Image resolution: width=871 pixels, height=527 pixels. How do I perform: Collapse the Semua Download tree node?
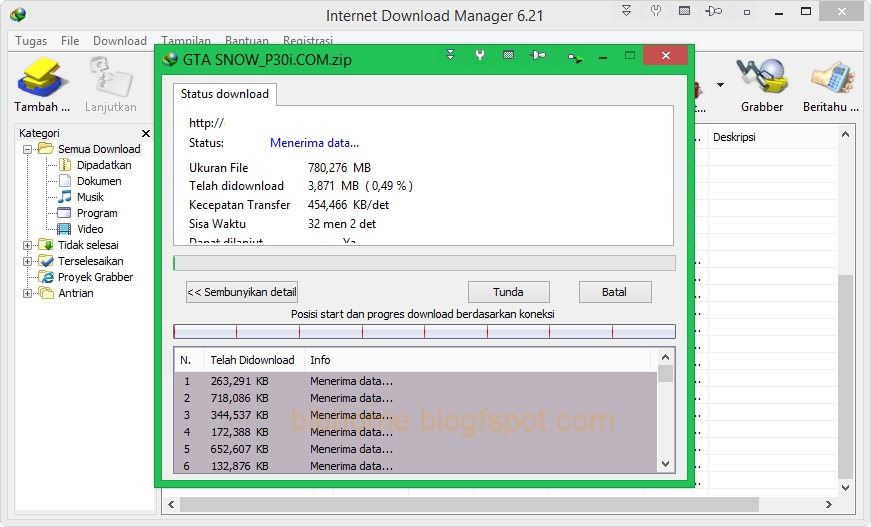click(28, 149)
